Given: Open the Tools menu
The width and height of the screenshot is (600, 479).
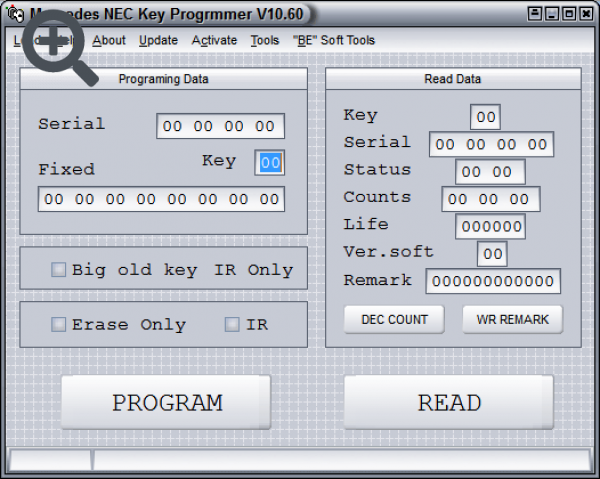Looking at the screenshot, I should 265,40.
